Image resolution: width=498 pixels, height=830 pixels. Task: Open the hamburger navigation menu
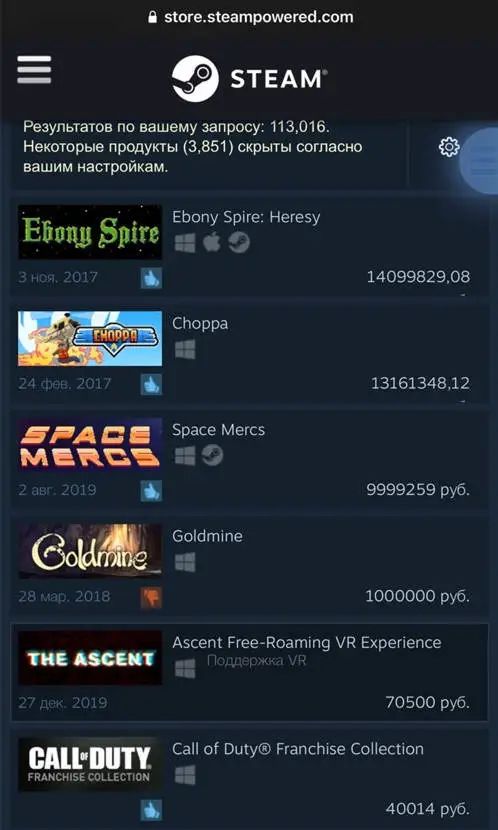[x=34, y=70]
